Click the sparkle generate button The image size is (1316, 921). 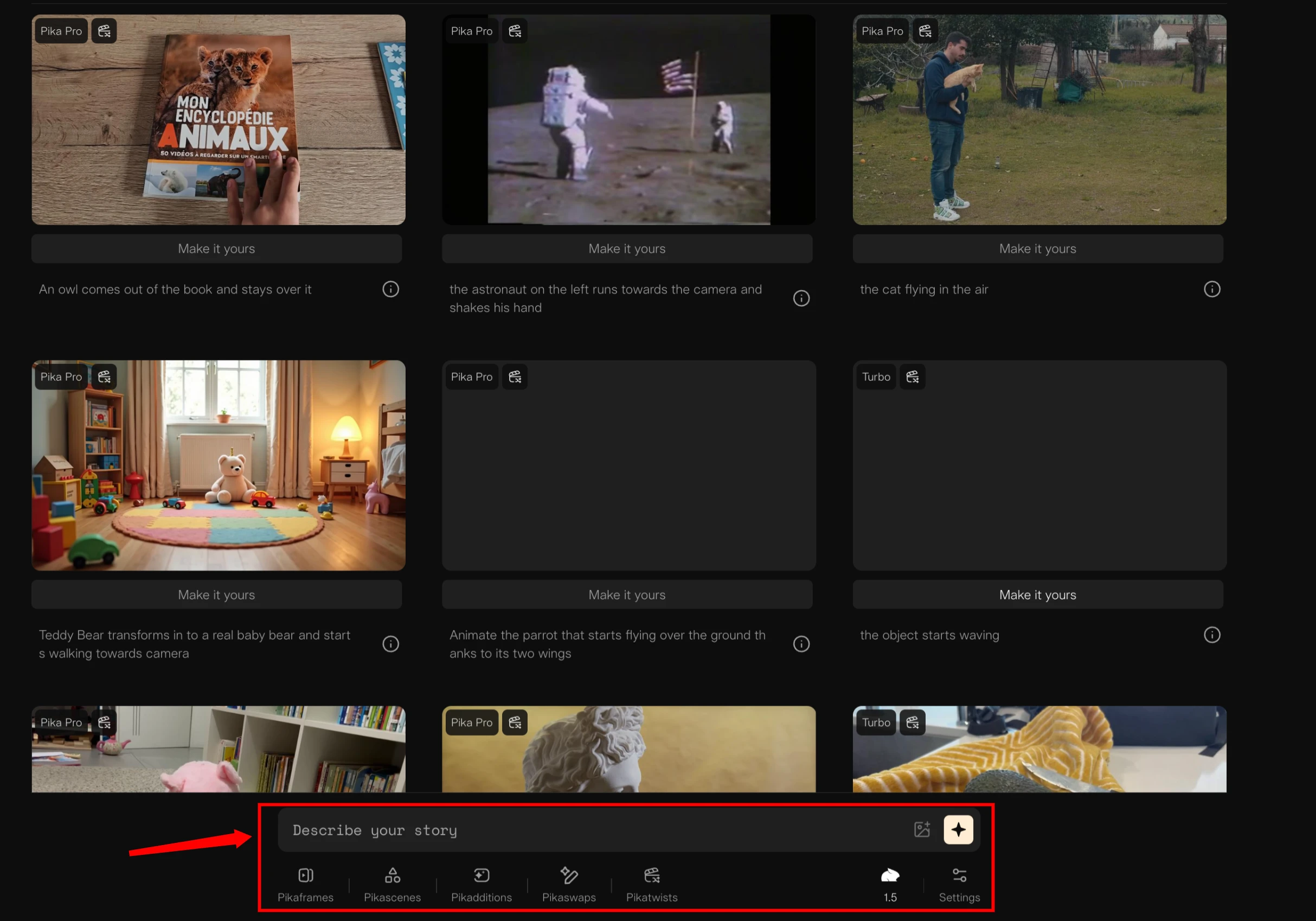coord(958,829)
